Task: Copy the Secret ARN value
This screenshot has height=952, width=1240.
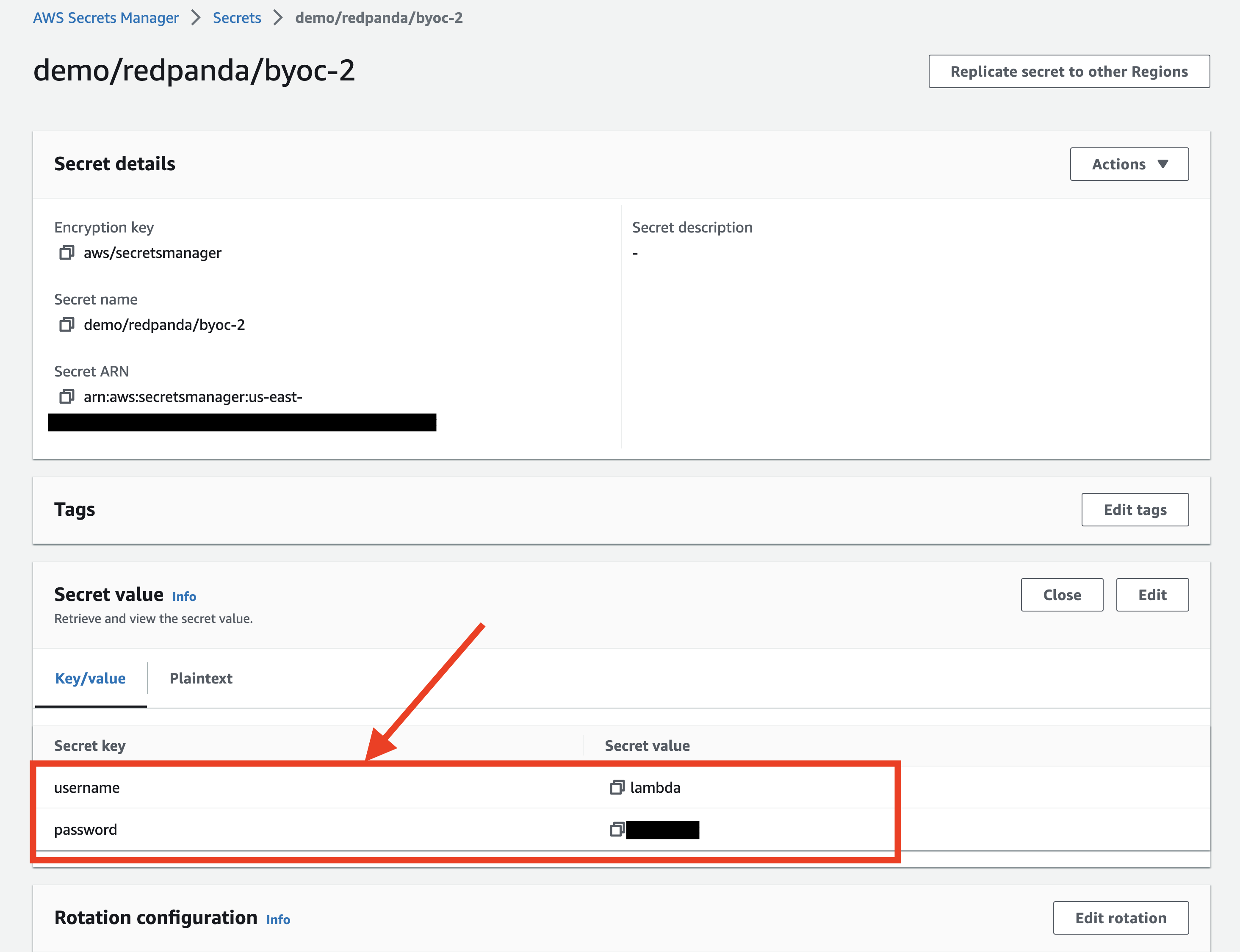Action: coord(67,397)
